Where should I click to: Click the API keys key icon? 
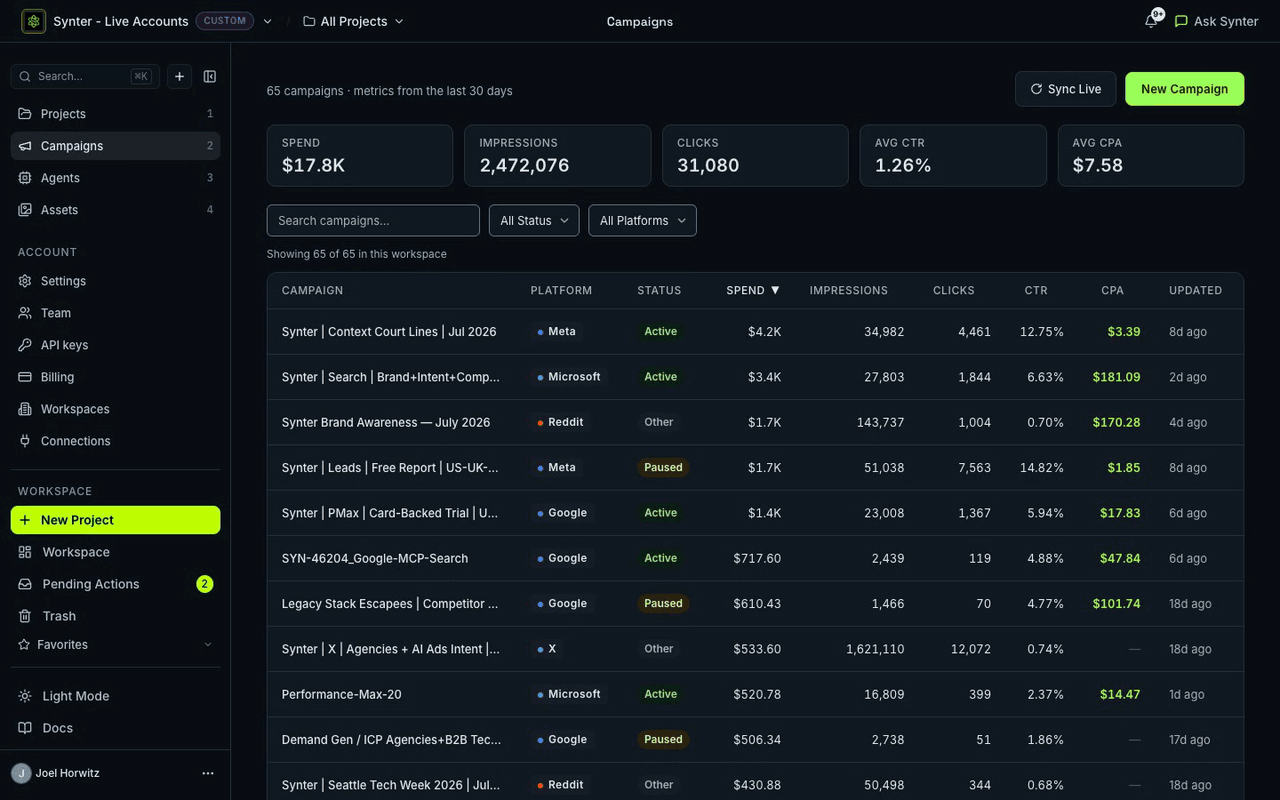coord(25,345)
